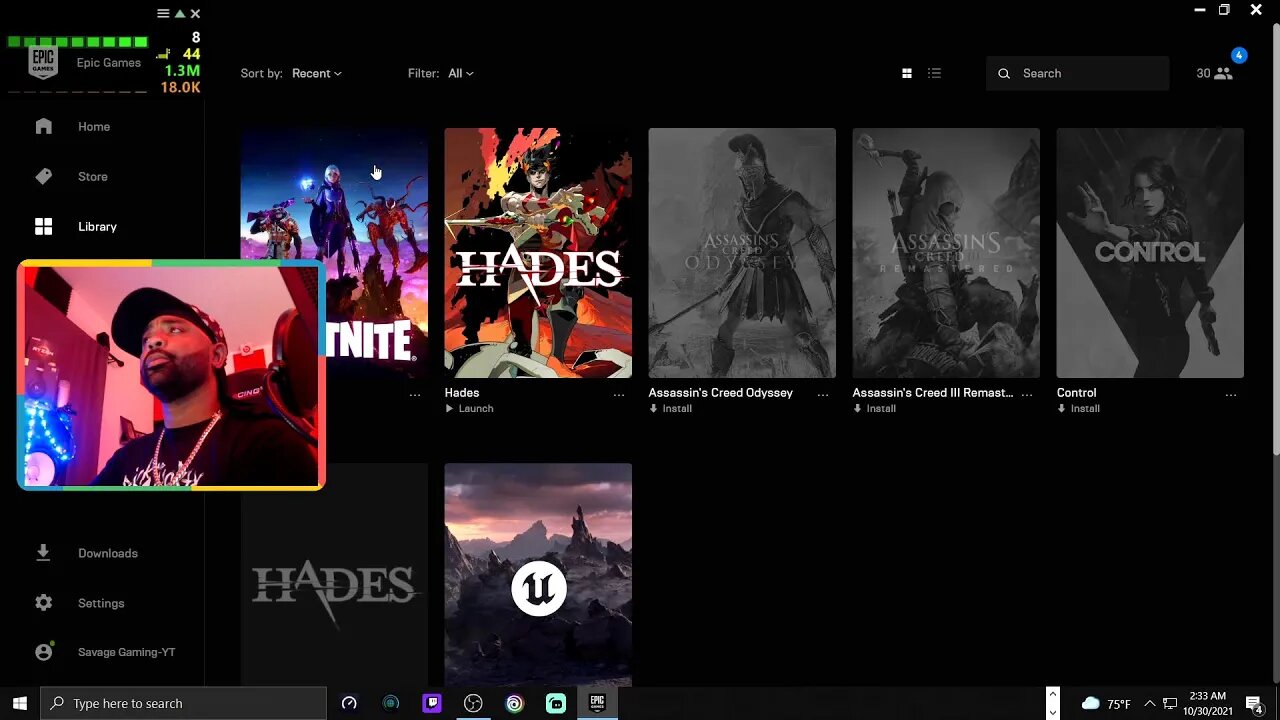Click the Settings gear icon
Screen dimensions: 1280x720
(43, 603)
